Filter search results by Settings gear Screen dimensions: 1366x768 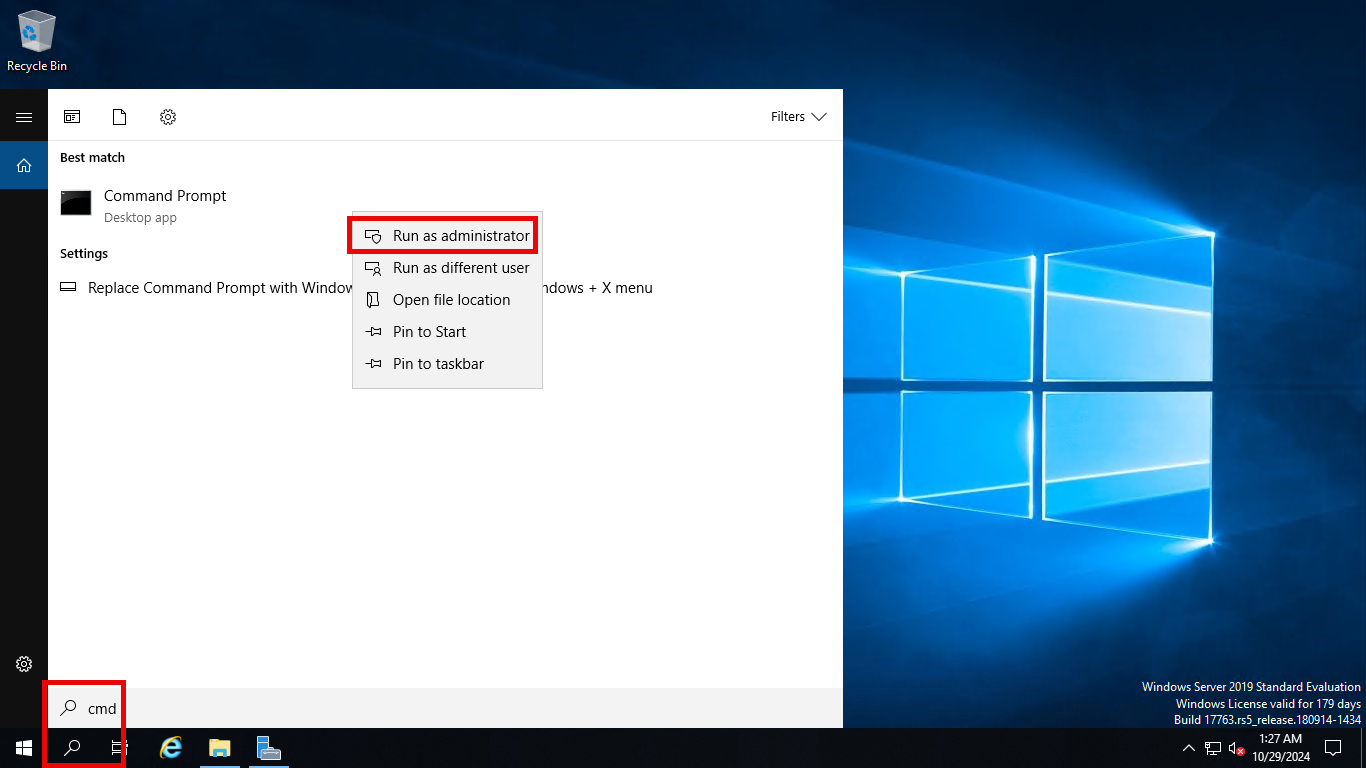point(168,117)
